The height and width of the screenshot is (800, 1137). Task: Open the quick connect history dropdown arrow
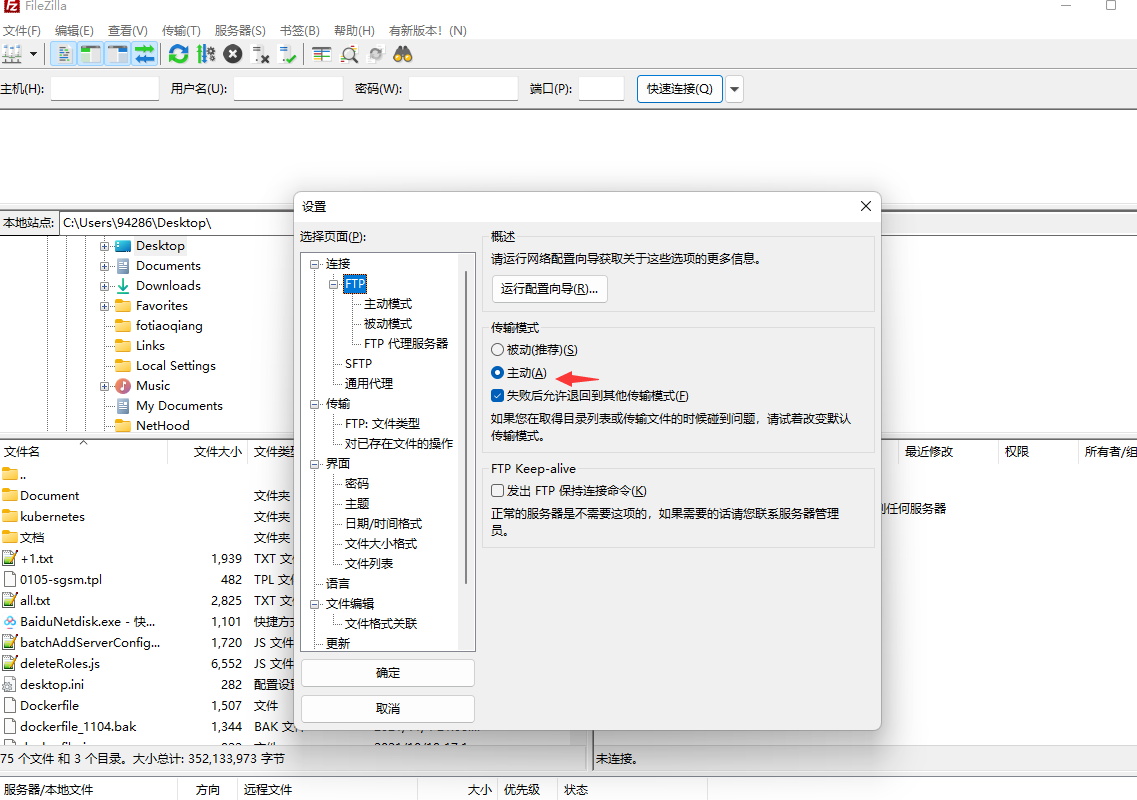pos(735,89)
